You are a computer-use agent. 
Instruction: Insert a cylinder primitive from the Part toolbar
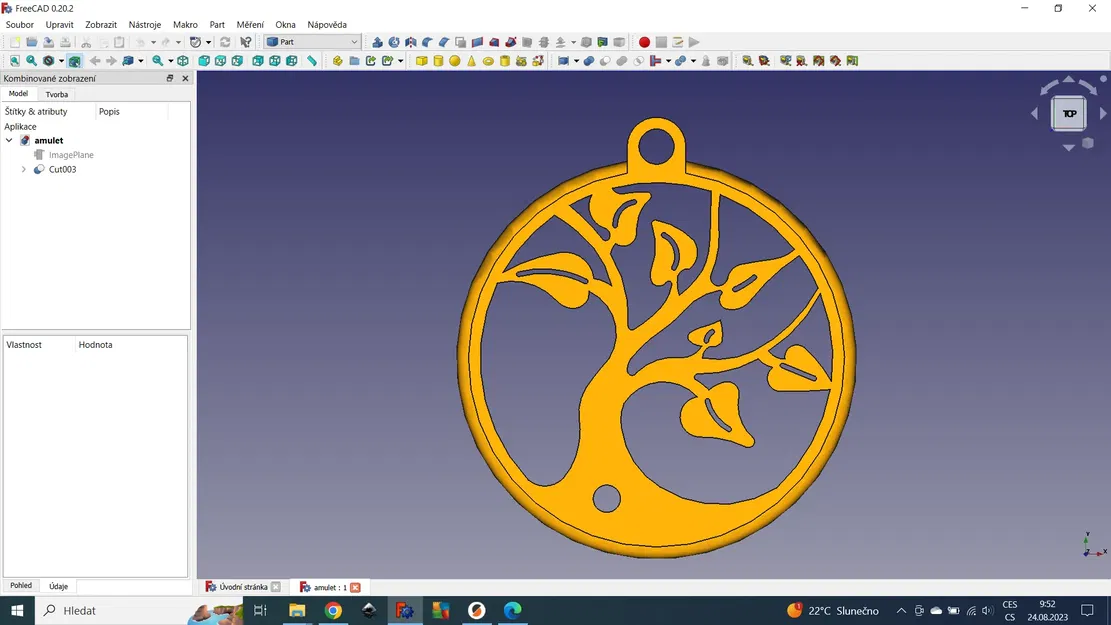[x=437, y=61]
